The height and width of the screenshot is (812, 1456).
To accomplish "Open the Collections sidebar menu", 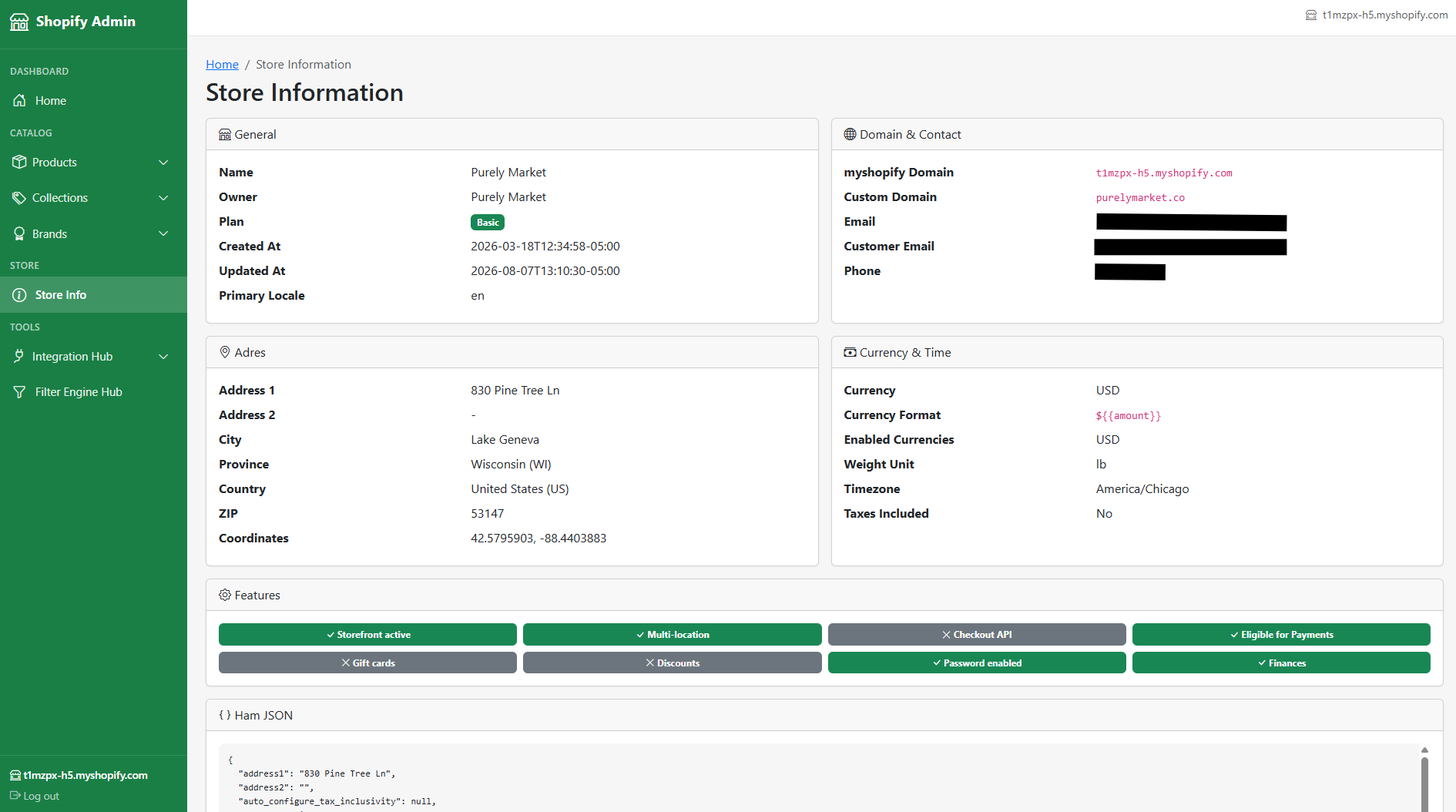I will coord(93,198).
